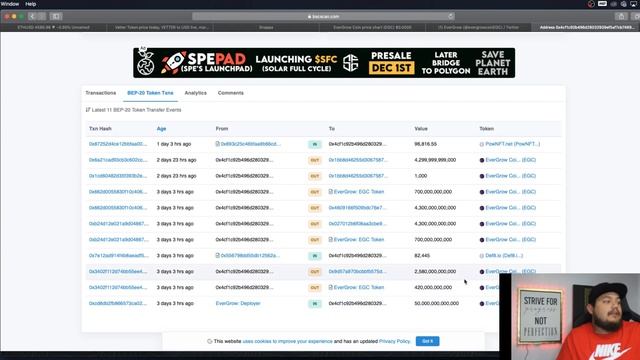
Task: Select the BEP-20 Token Txns tab
Action: click(x=150, y=93)
